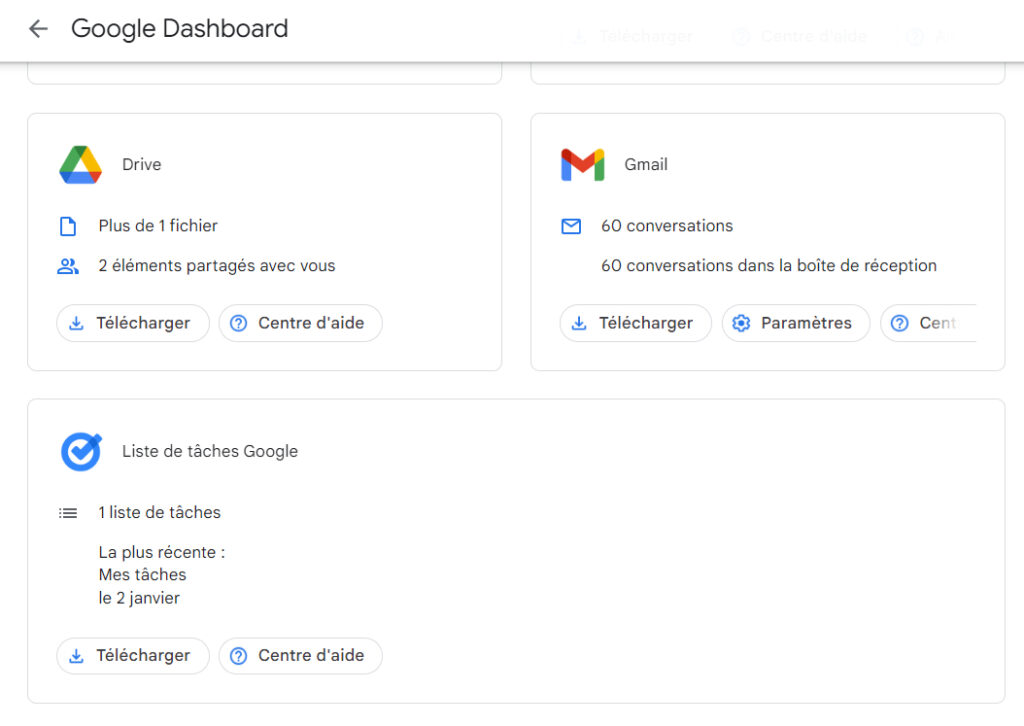Screen dimensions: 1024x726
Task: Click the file icon next to Plus de 1 fichier
Action: [x=68, y=227]
